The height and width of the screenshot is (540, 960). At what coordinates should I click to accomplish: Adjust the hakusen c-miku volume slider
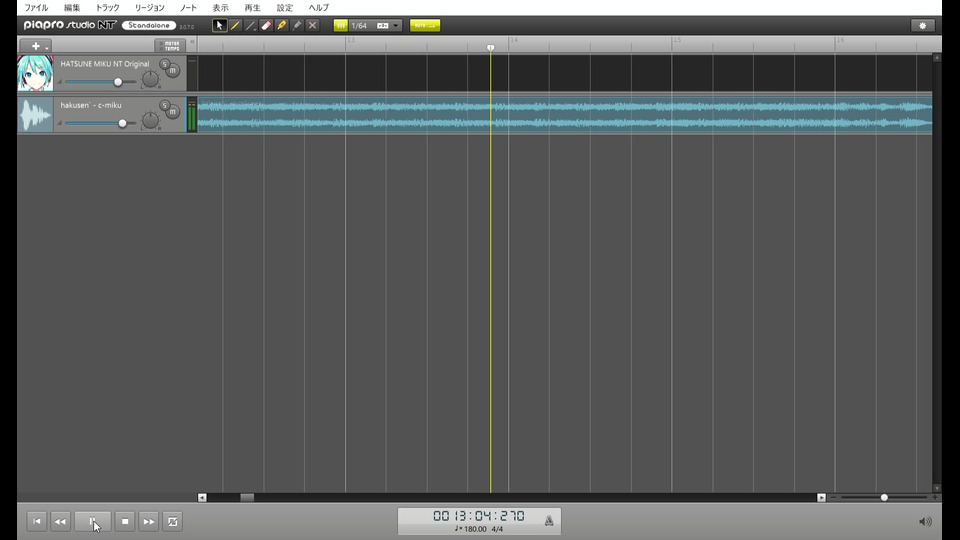coord(122,124)
